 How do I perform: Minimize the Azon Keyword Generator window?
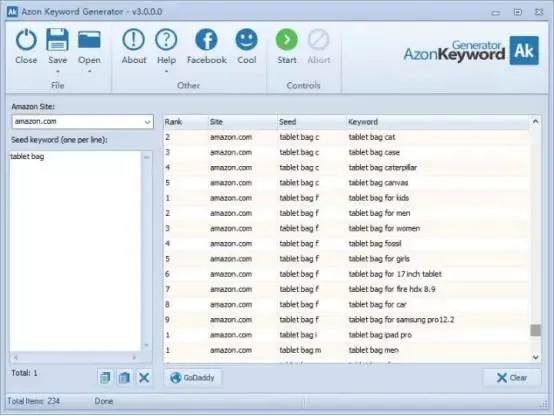click(x=496, y=13)
